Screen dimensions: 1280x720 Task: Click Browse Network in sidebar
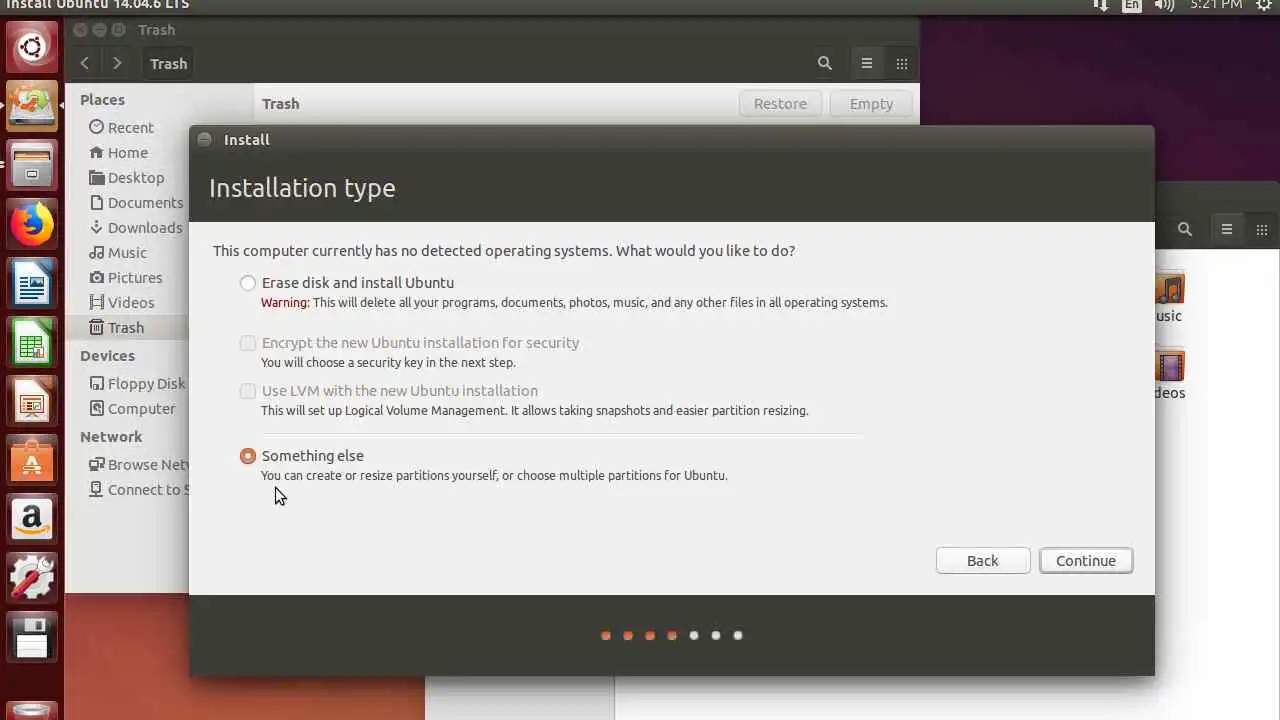pos(139,464)
